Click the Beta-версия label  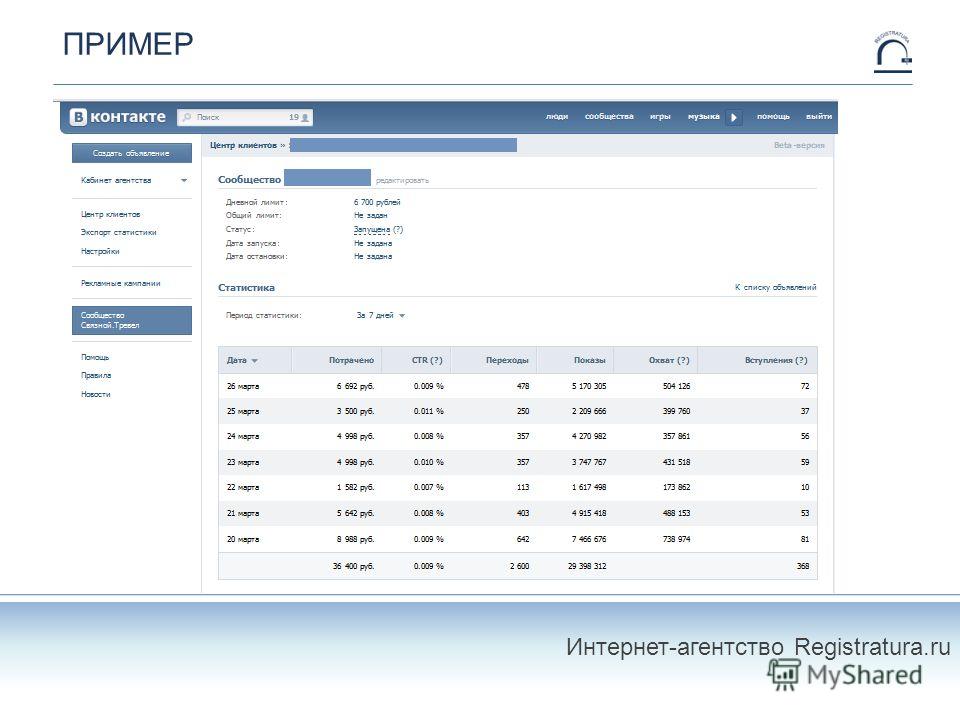(x=799, y=145)
